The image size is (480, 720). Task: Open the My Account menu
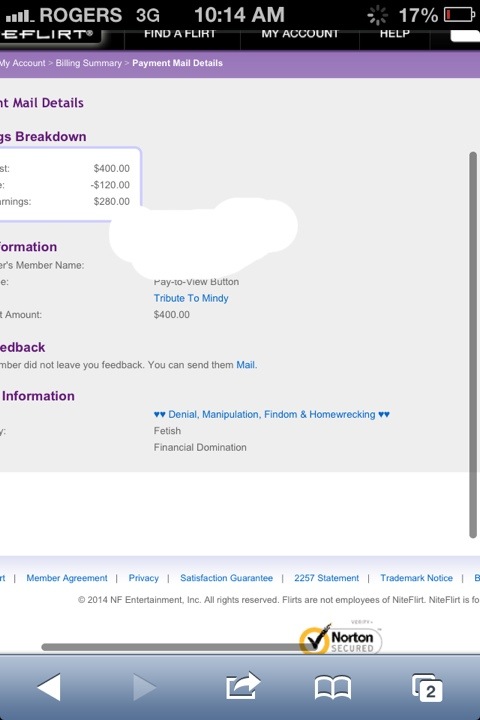click(x=300, y=34)
